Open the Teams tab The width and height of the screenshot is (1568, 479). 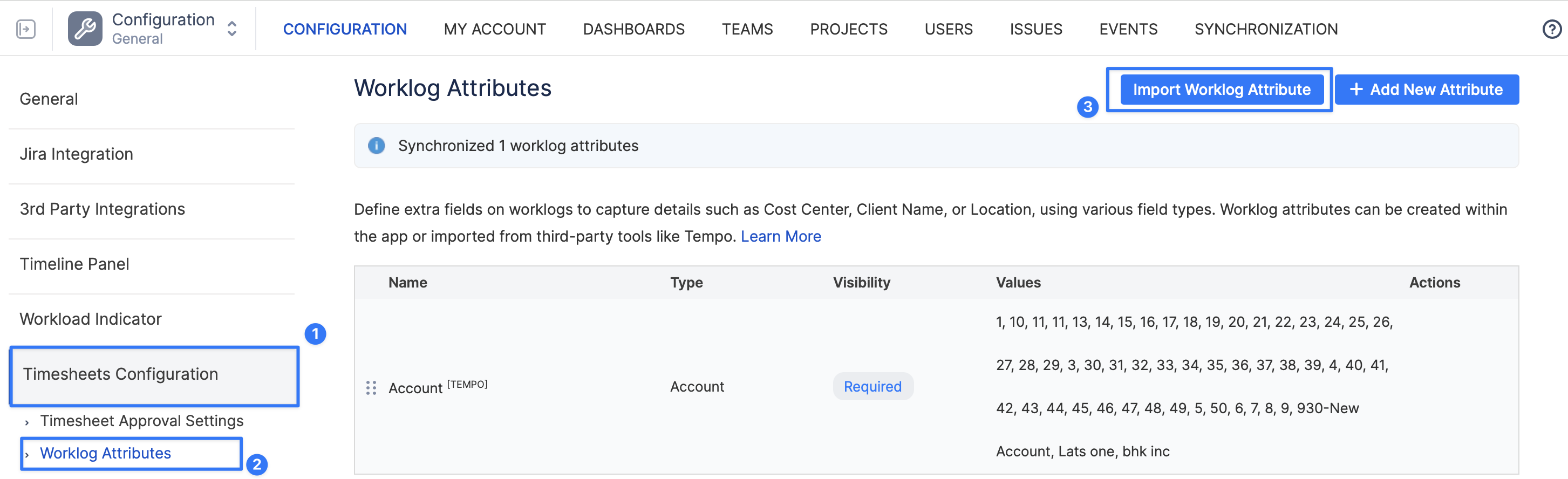(747, 29)
